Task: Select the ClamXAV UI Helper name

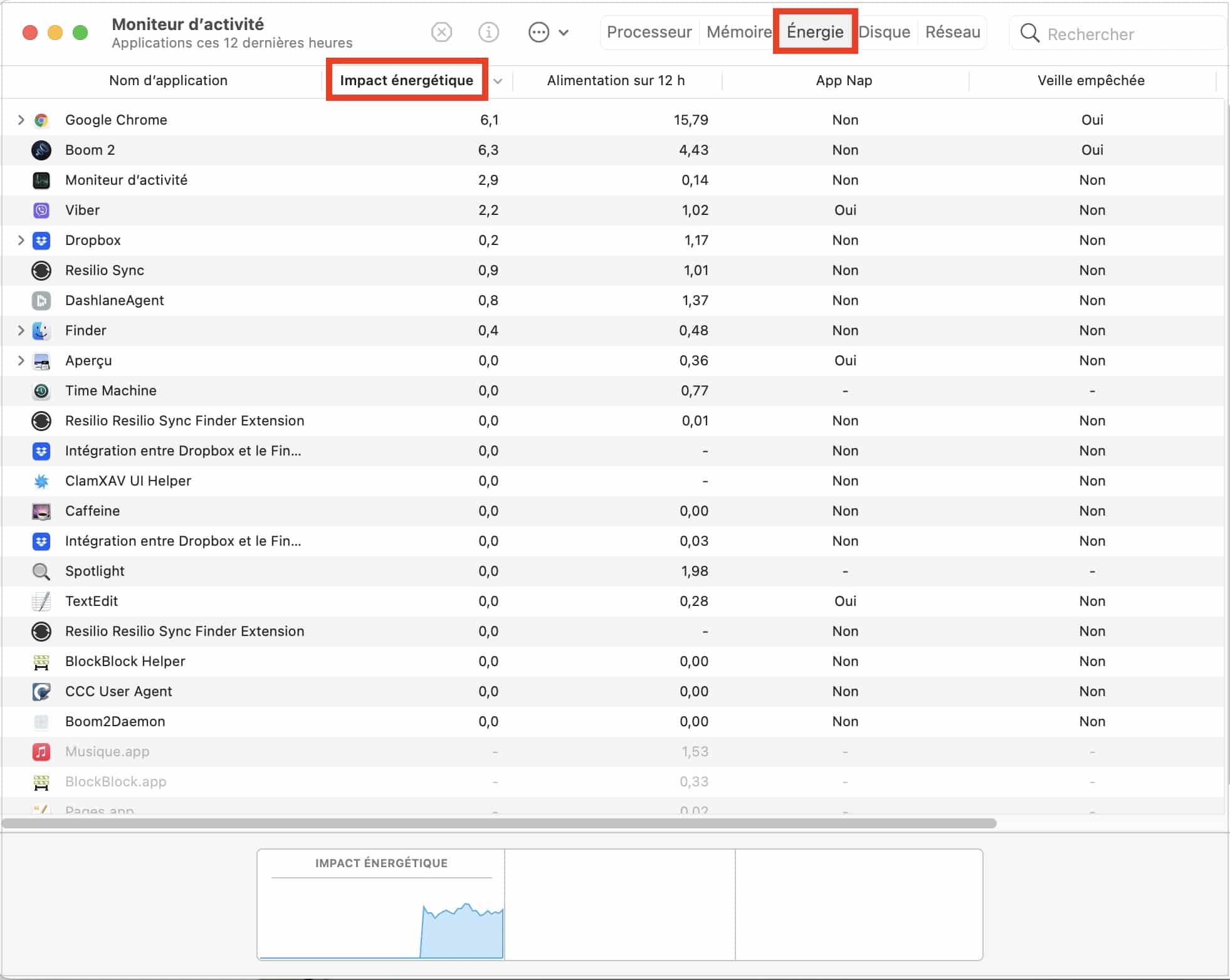Action: 128,481
